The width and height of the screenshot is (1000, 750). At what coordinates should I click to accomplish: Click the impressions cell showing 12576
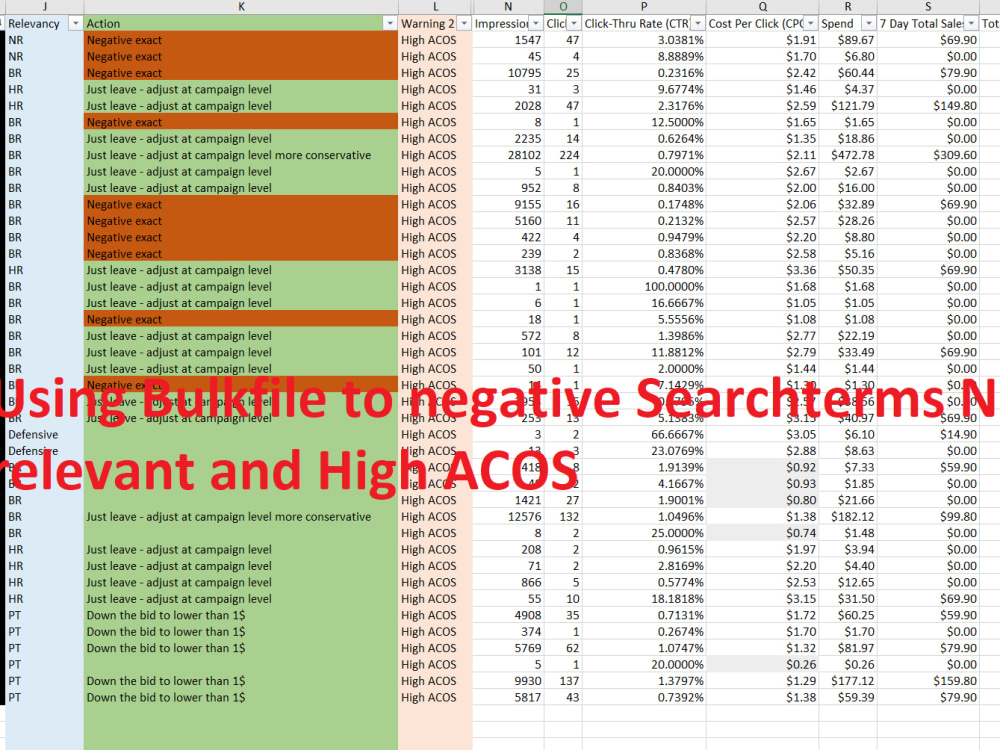pos(508,517)
